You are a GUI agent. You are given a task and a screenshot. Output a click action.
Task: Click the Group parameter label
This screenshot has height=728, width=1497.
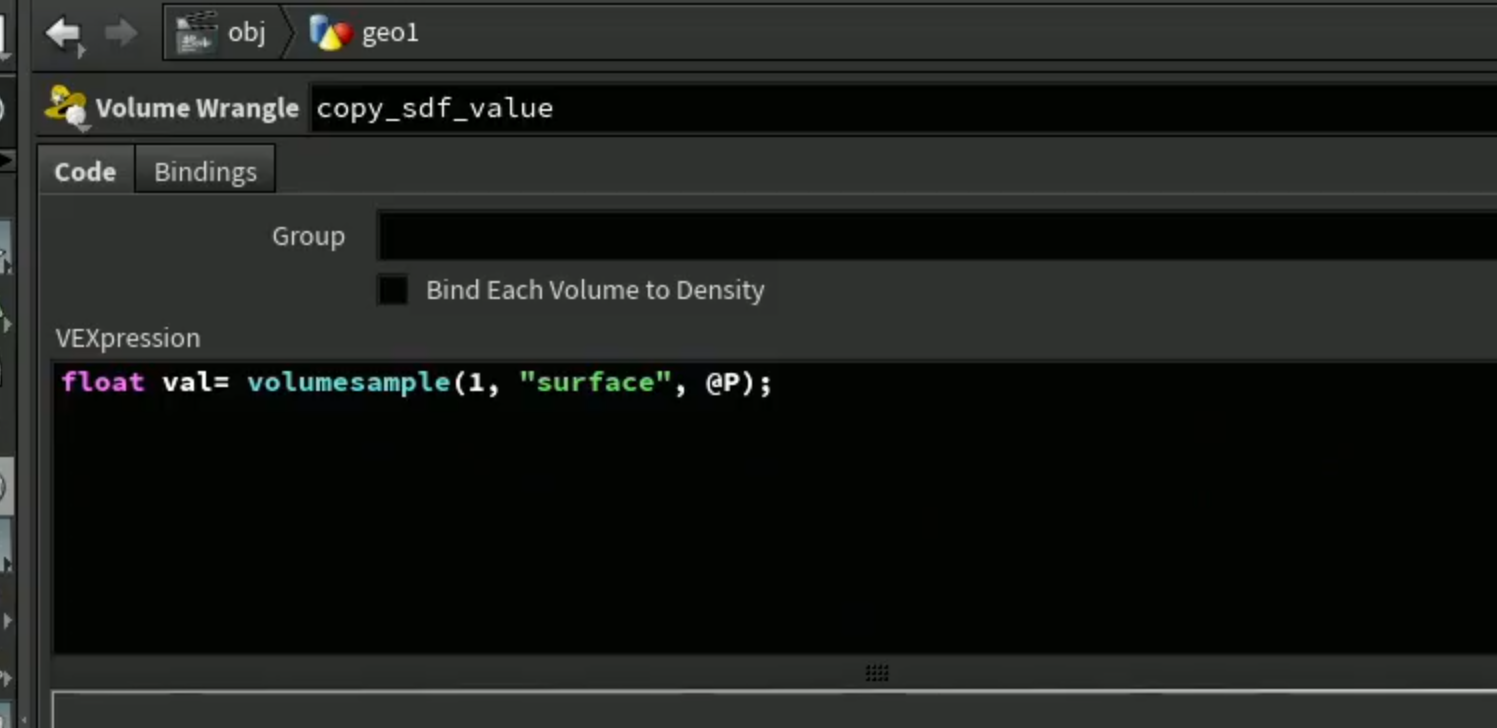(308, 237)
